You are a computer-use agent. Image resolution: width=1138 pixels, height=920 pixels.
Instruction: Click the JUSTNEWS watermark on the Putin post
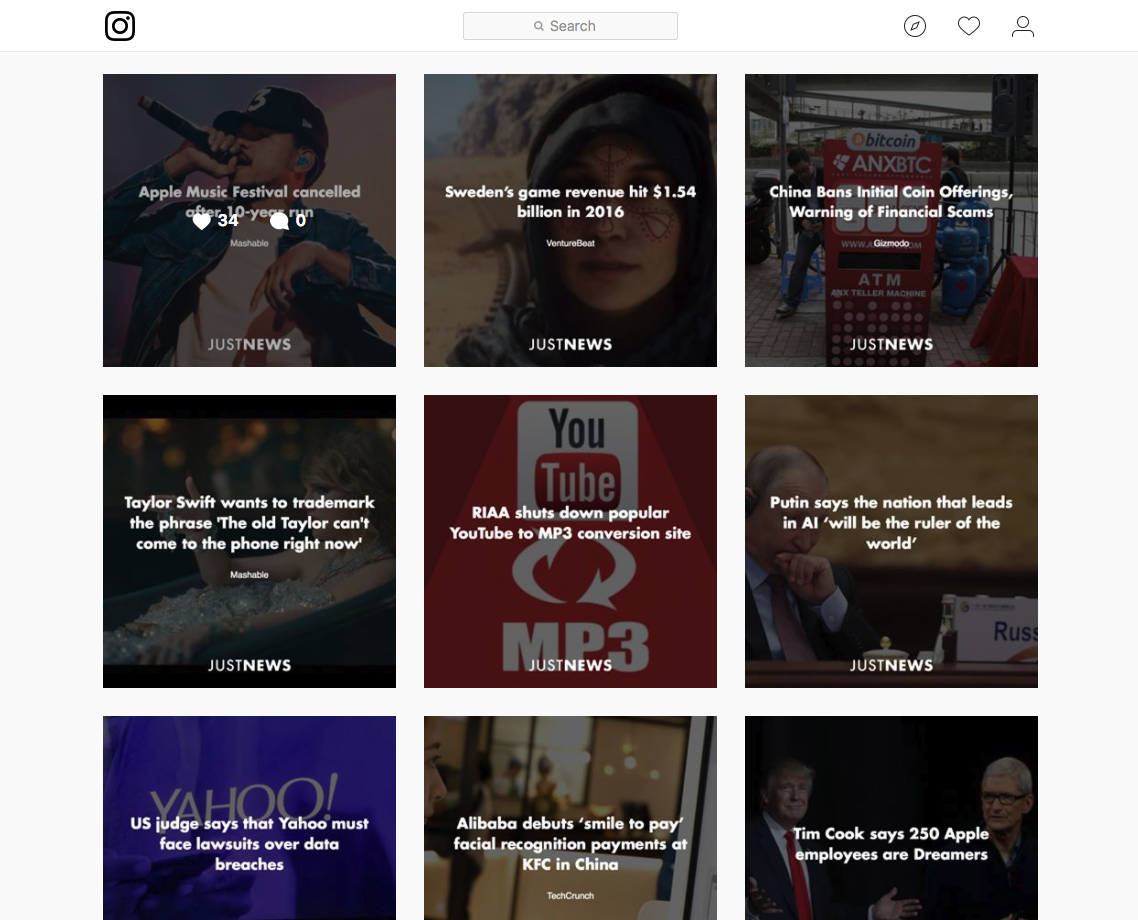point(889,664)
